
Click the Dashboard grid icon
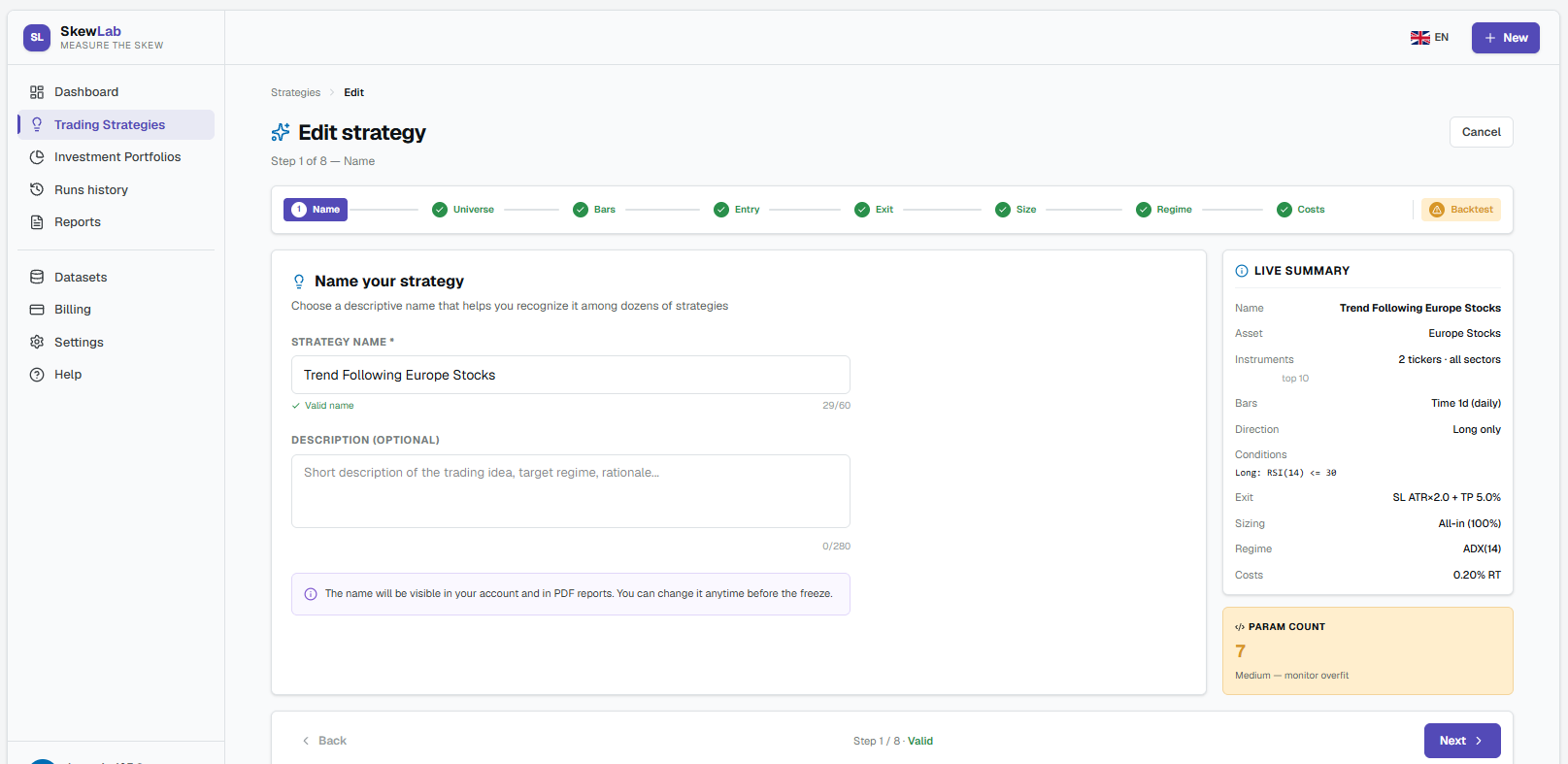(x=37, y=92)
